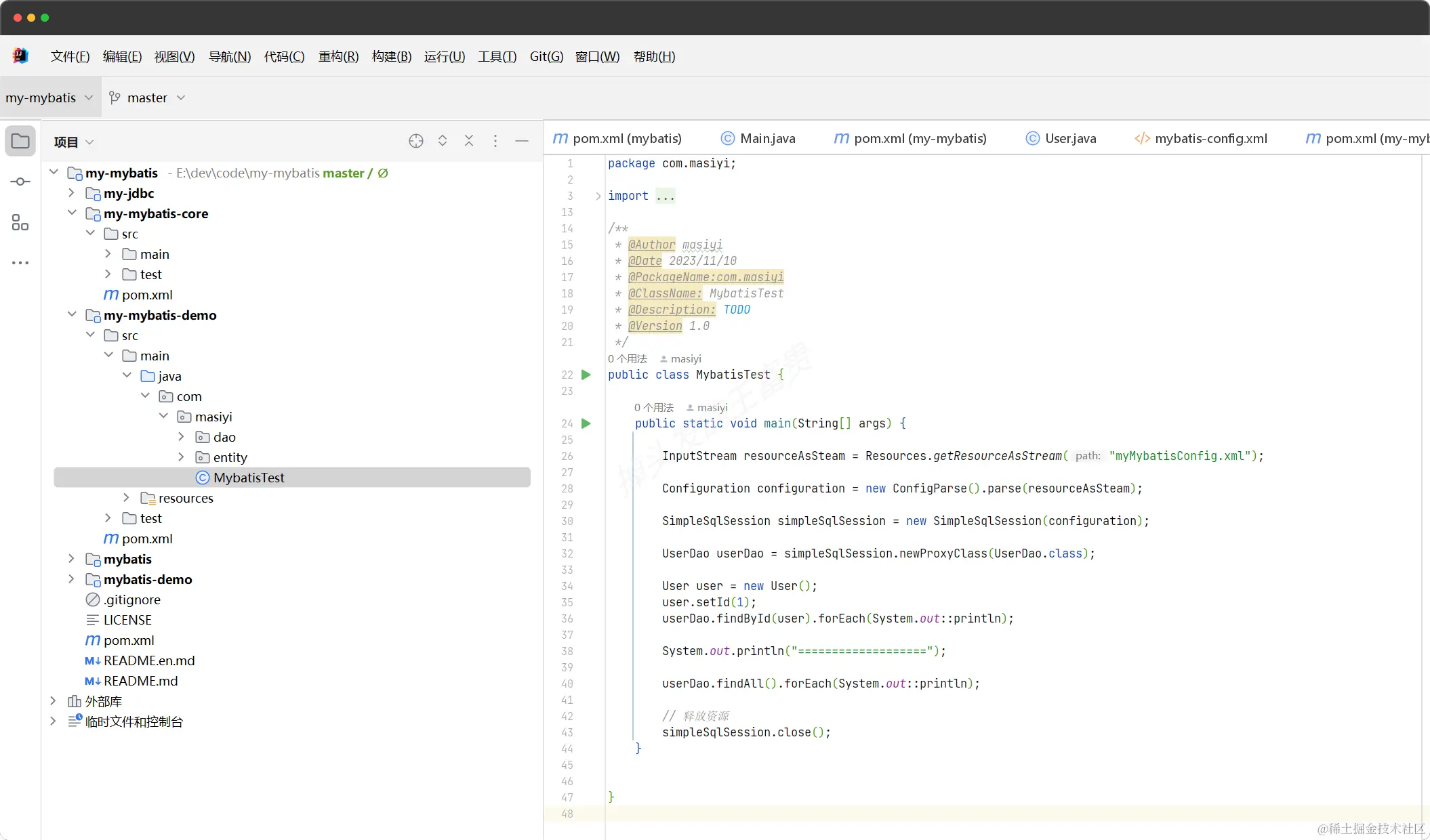The image size is (1430, 840).
Task: Switch to the mybatis-config.xml tab
Action: [x=1210, y=138]
